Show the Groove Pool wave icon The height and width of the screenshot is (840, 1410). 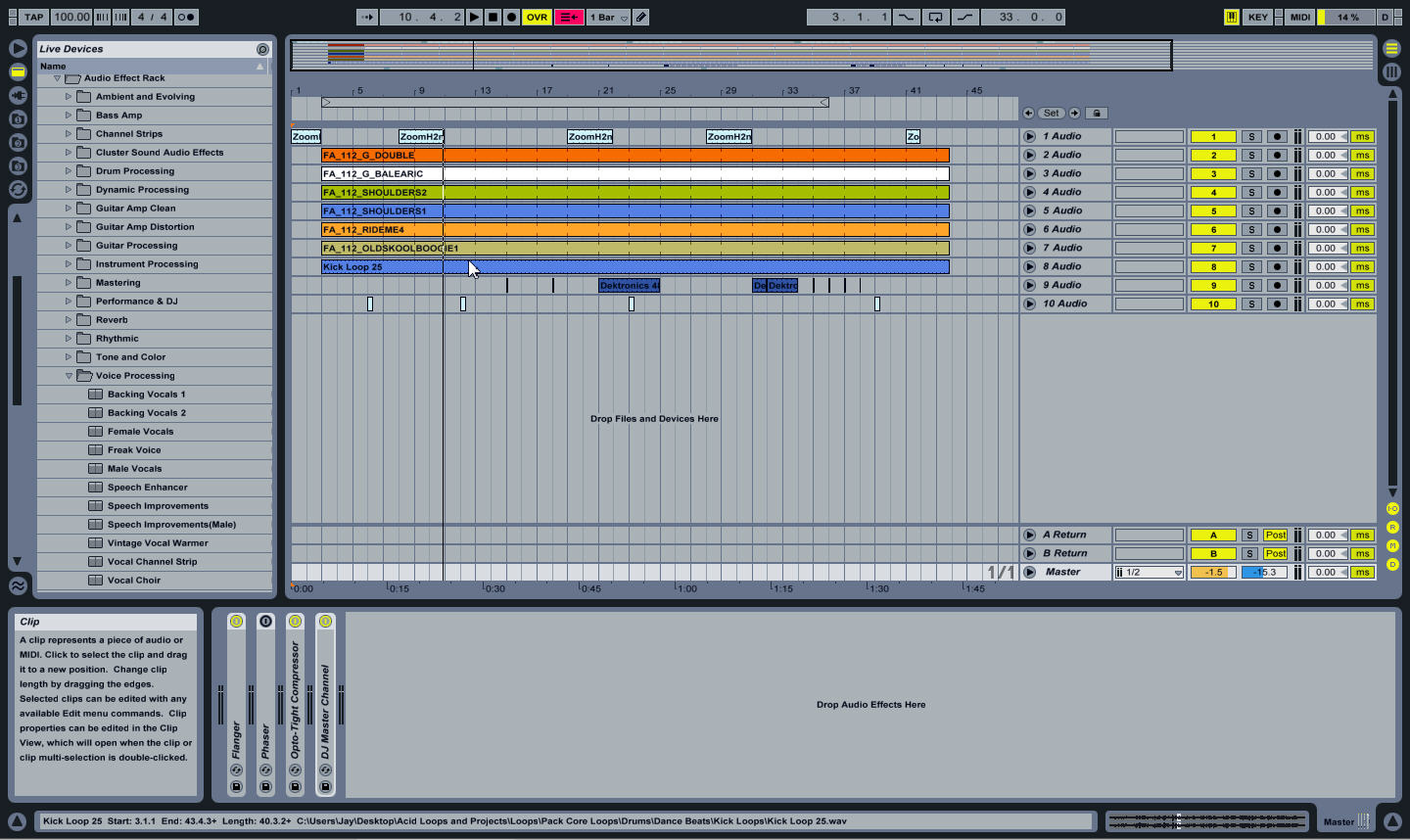click(18, 585)
